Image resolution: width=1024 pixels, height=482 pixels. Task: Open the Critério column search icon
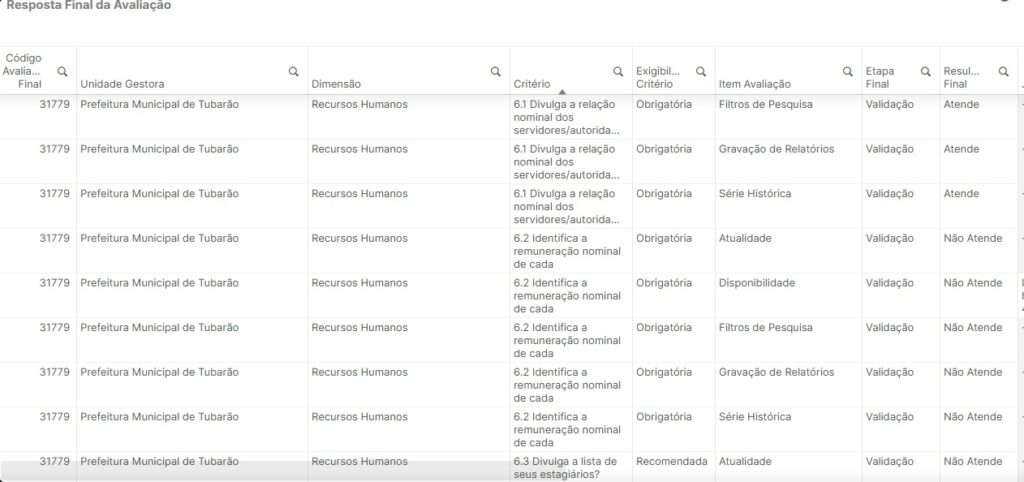pos(618,72)
